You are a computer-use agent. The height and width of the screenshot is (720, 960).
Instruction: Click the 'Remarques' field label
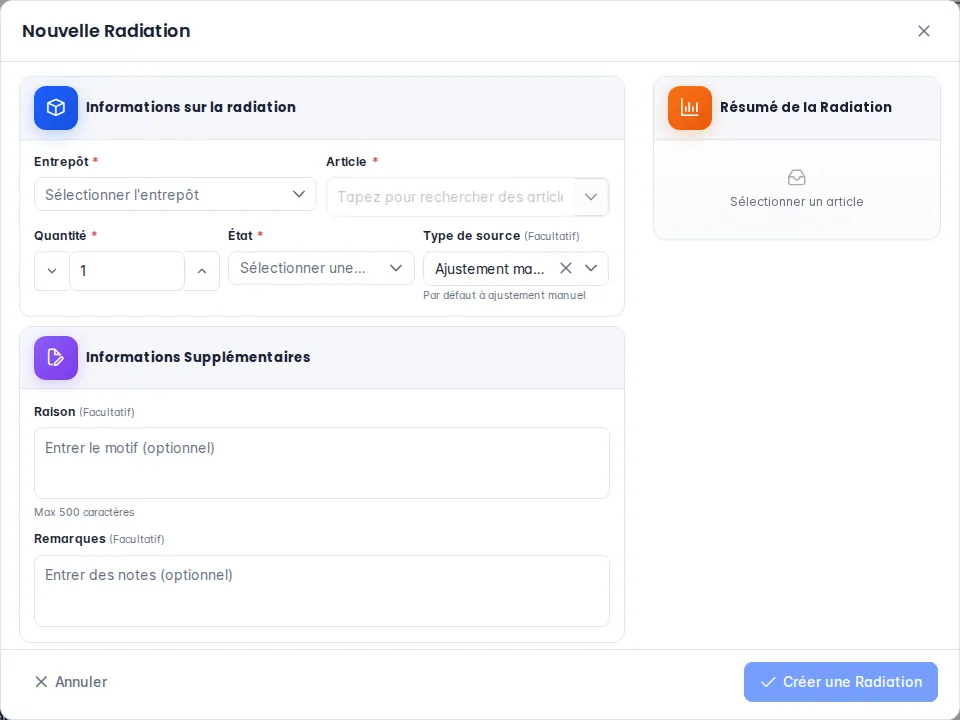(x=70, y=539)
